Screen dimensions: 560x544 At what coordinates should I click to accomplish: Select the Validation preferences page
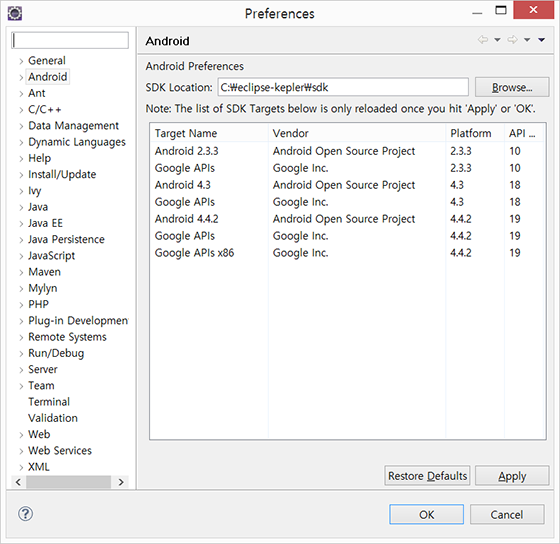[53, 418]
